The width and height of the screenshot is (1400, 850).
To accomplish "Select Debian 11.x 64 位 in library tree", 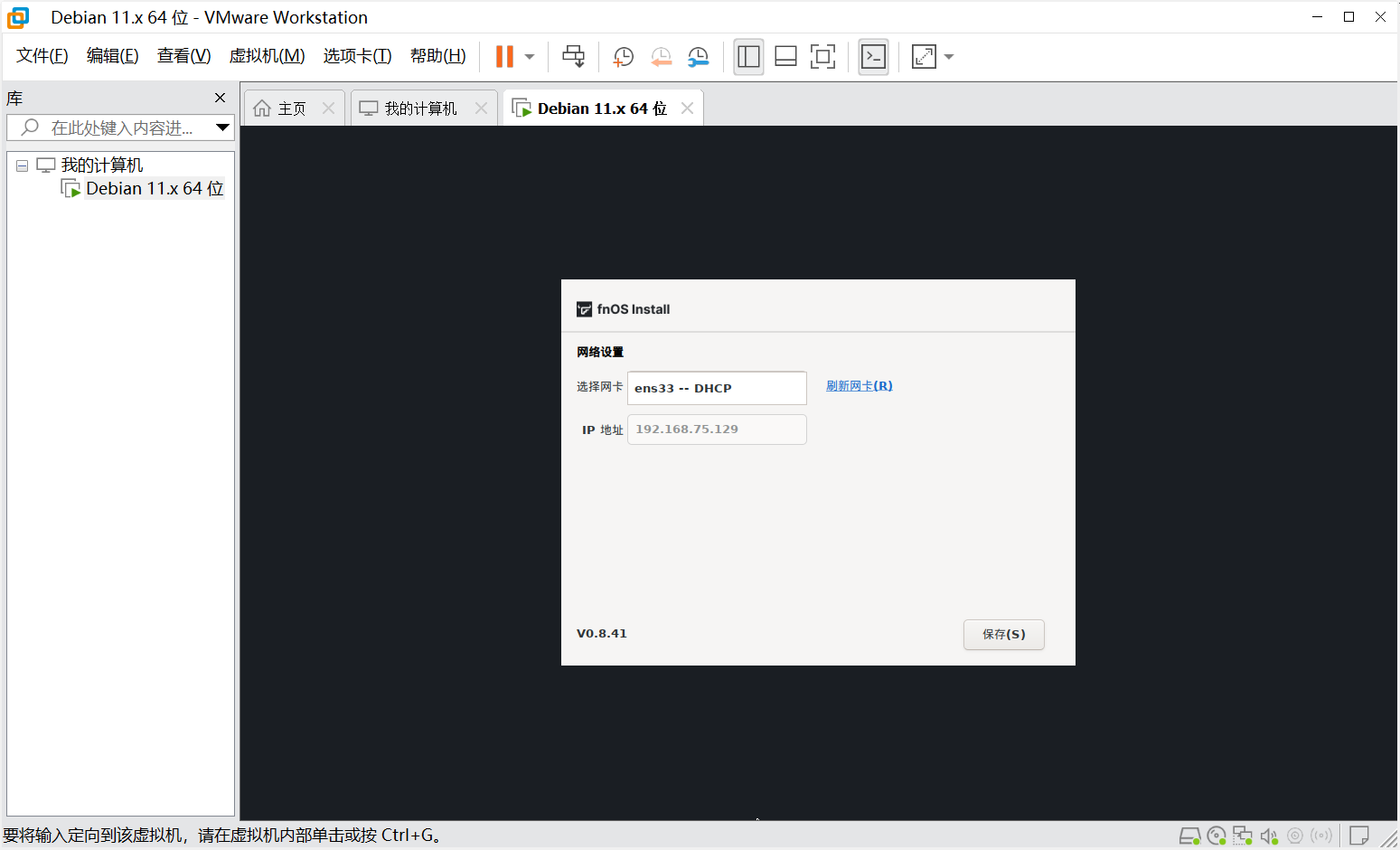I will coord(155,188).
